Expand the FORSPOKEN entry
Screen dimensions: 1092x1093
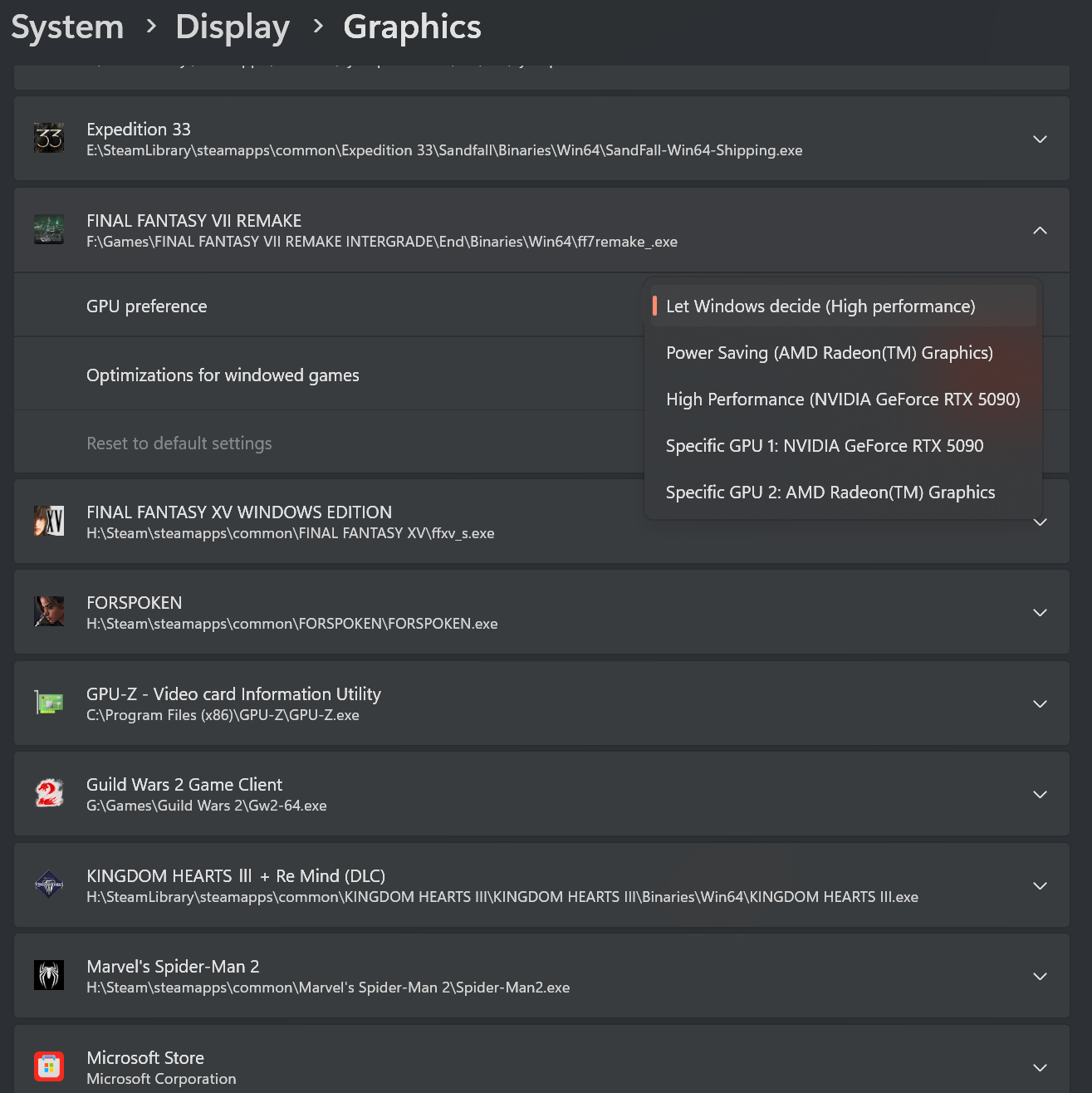1040,612
